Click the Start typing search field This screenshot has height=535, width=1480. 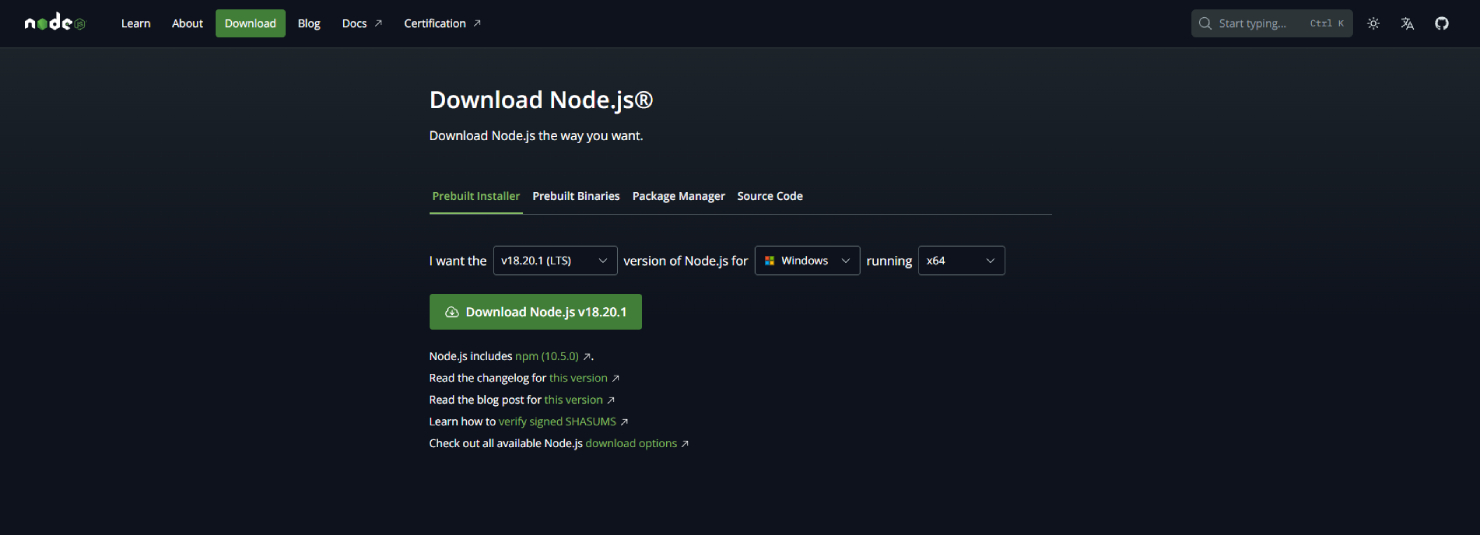point(1260,23)
